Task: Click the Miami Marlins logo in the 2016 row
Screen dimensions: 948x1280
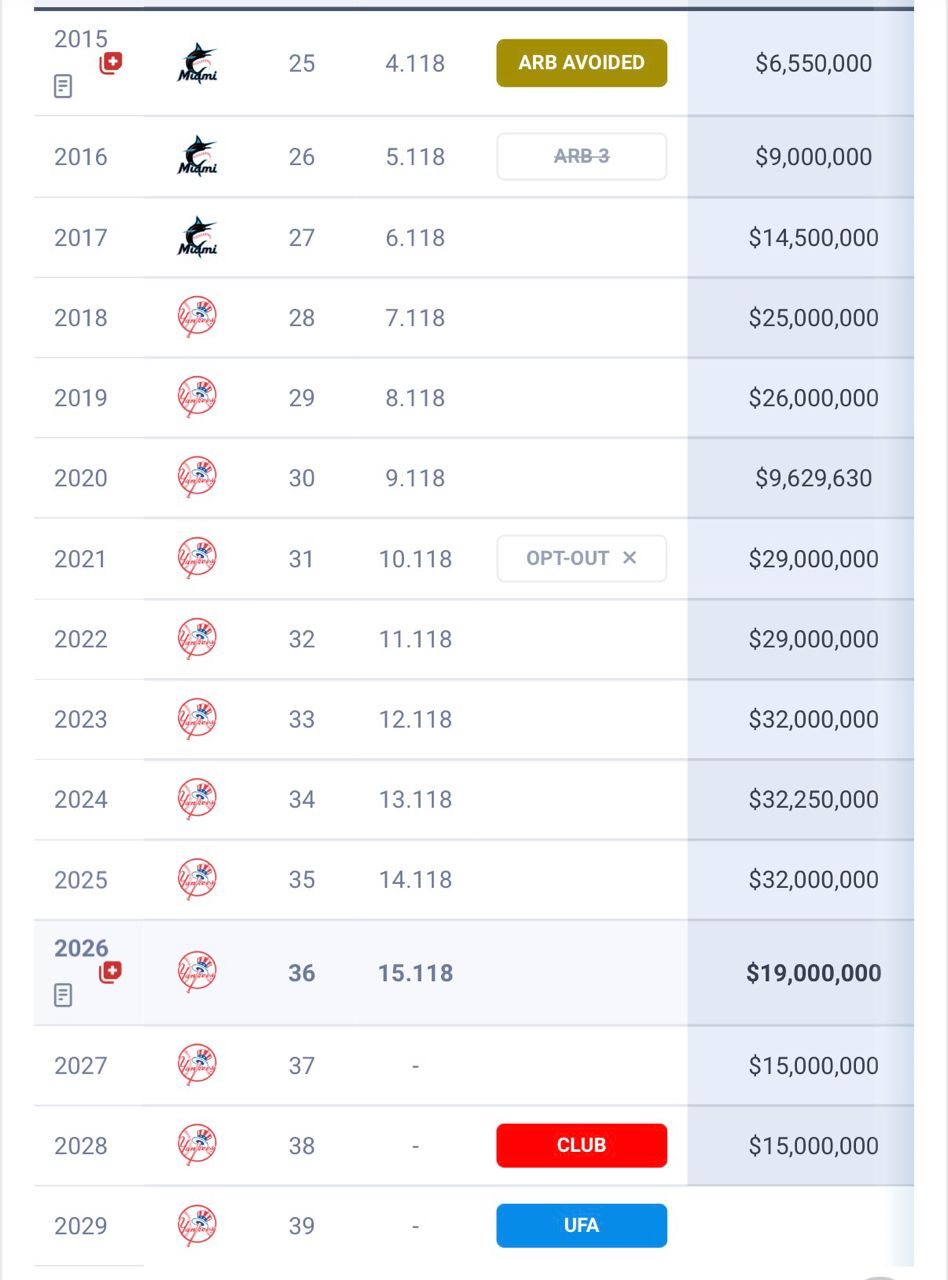Action: [x=197, y=156]
